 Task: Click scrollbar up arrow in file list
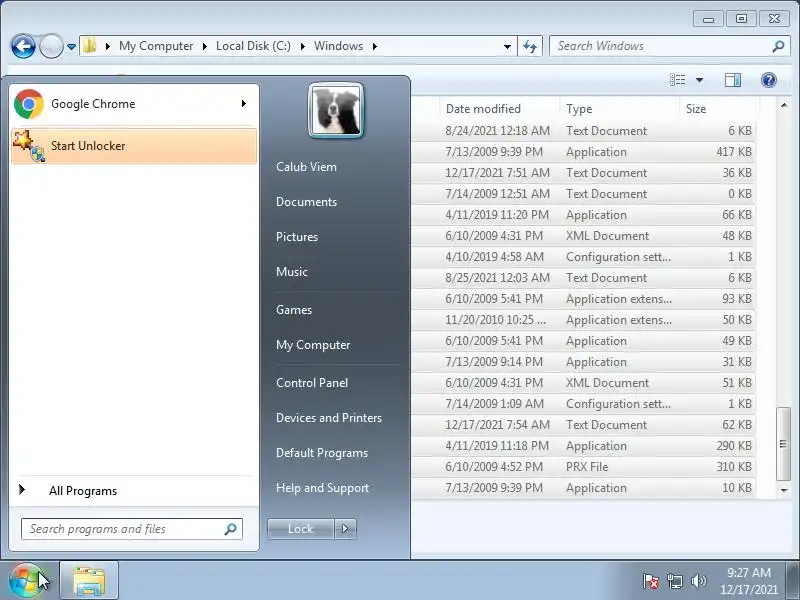pos(784,105)
